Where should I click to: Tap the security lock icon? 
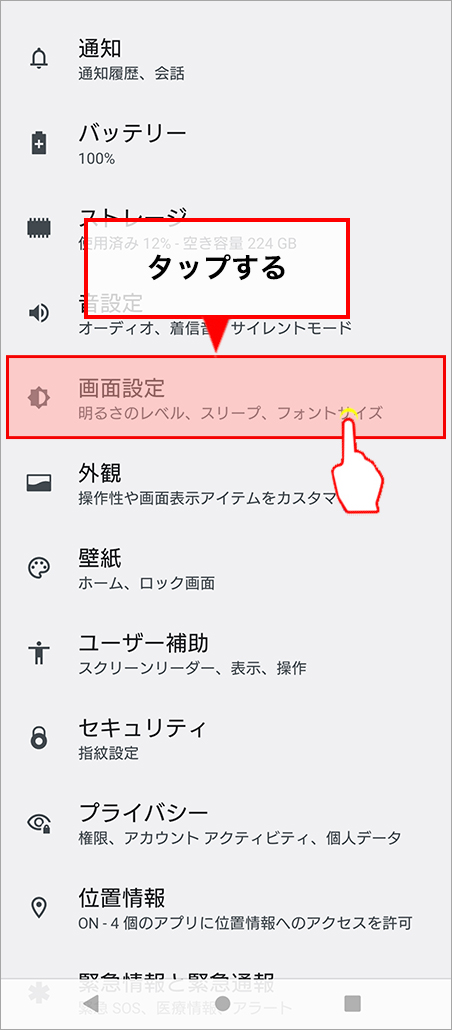(x=39, y=738)
